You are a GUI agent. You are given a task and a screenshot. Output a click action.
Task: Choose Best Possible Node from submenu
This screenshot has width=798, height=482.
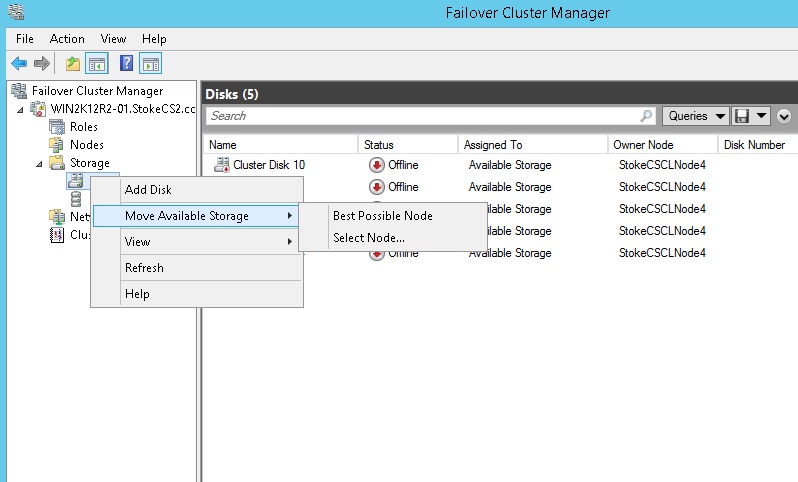pyautogui.click(x=393, y=216)
